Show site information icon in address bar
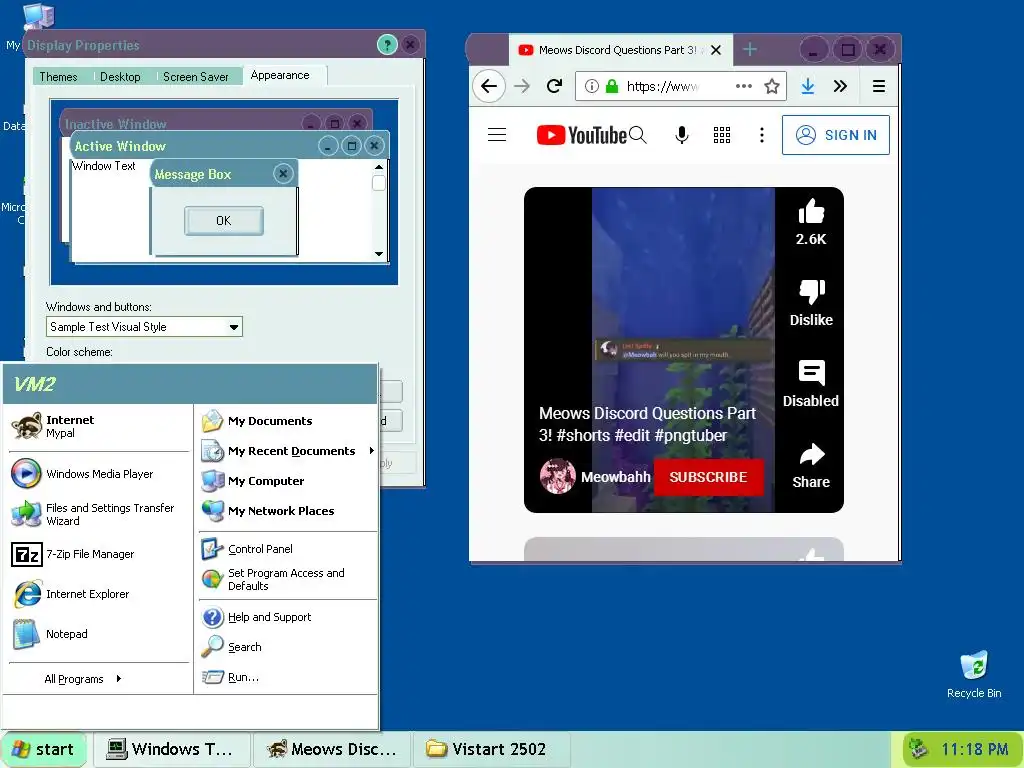The image size is (1024, 768). (591, 86)
